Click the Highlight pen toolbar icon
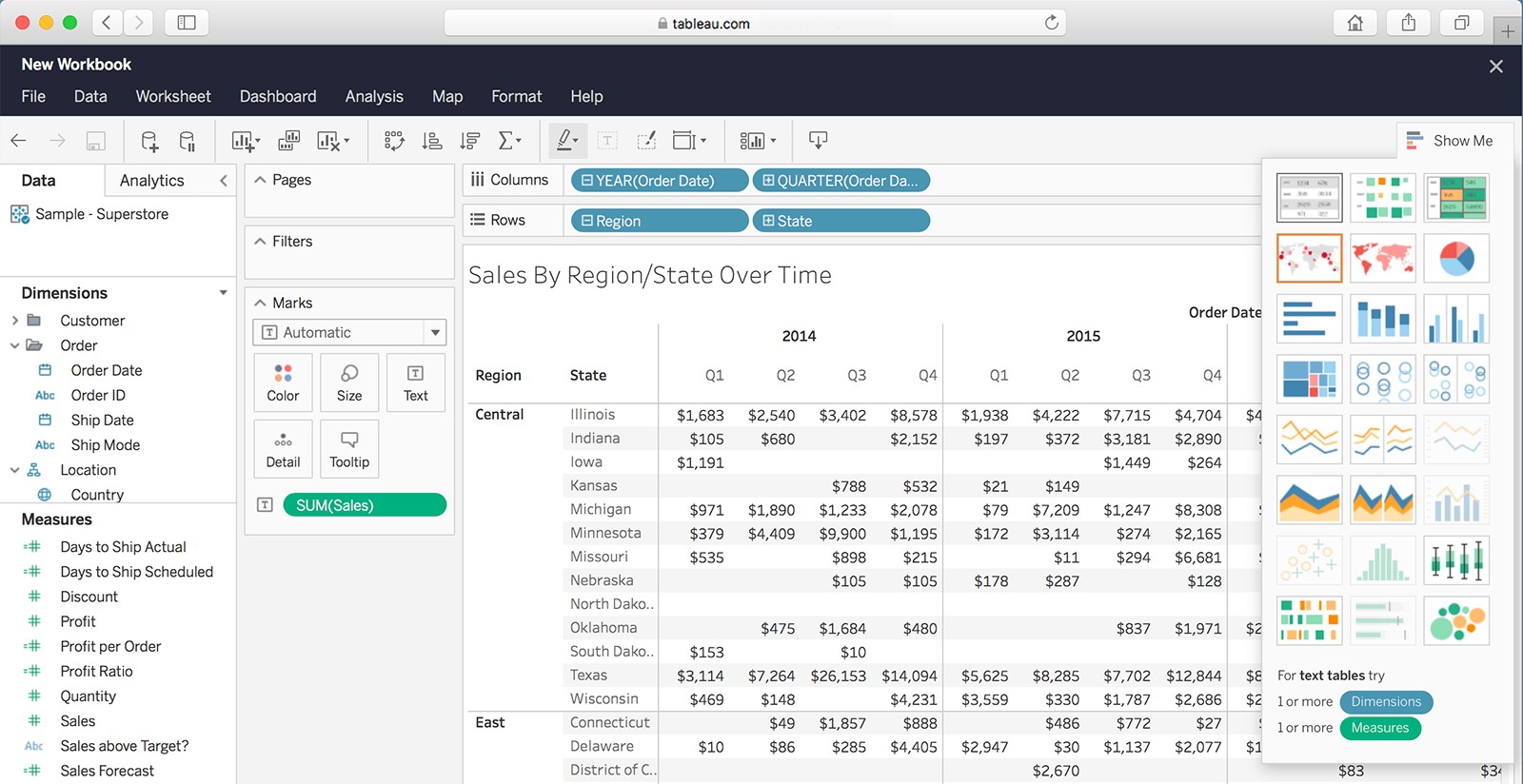 tap(566, 141)
